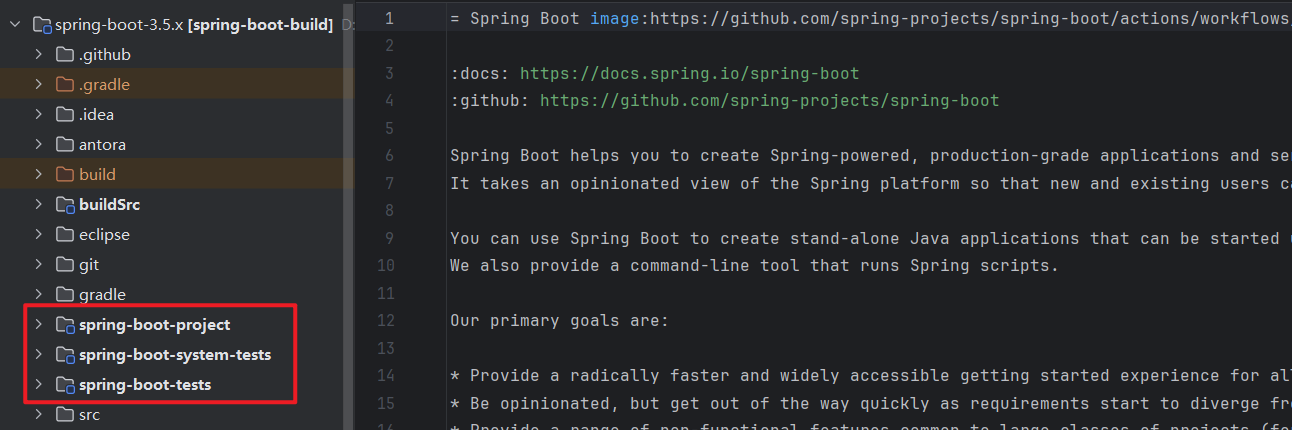Click the spring-boot-project module icon
Viewport: 1292px width, 430px height.
click(65, 324)
